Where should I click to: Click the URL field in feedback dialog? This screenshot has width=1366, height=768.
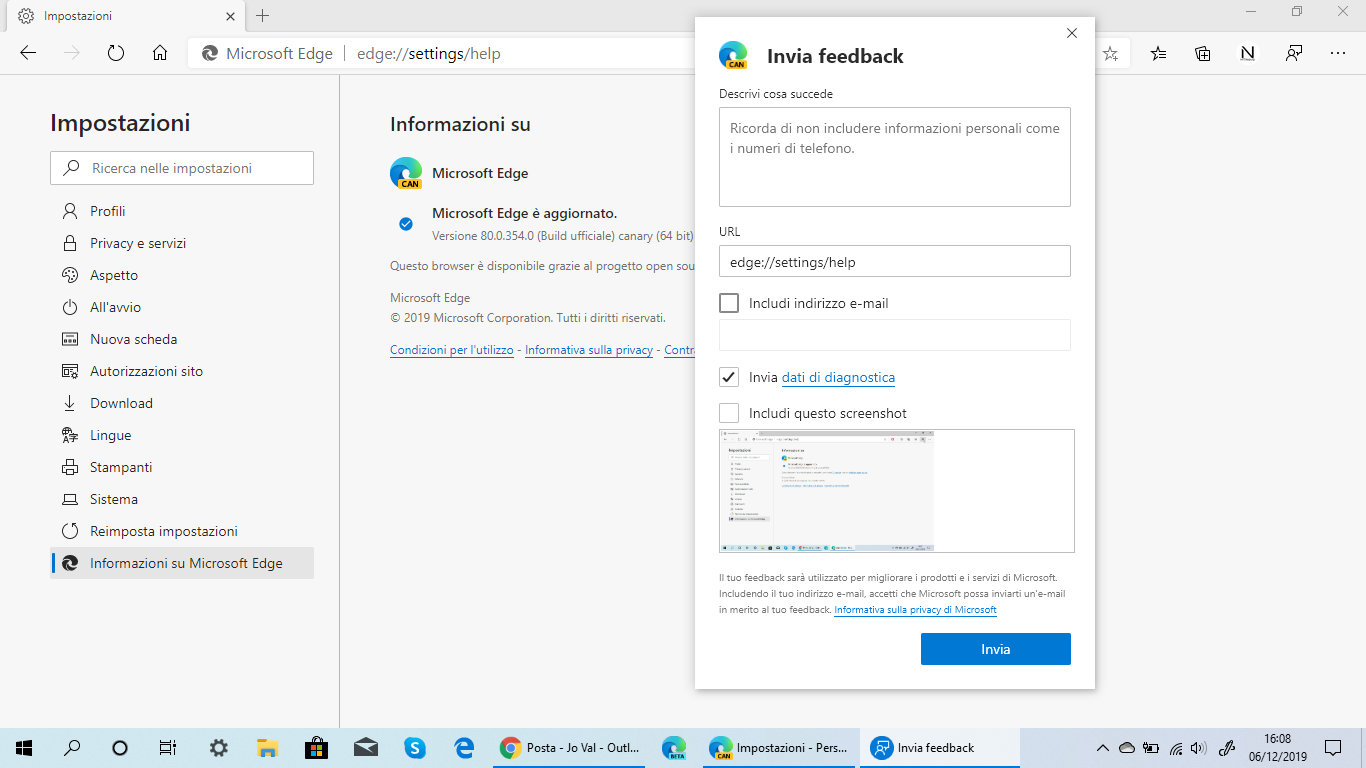(895, 261)
